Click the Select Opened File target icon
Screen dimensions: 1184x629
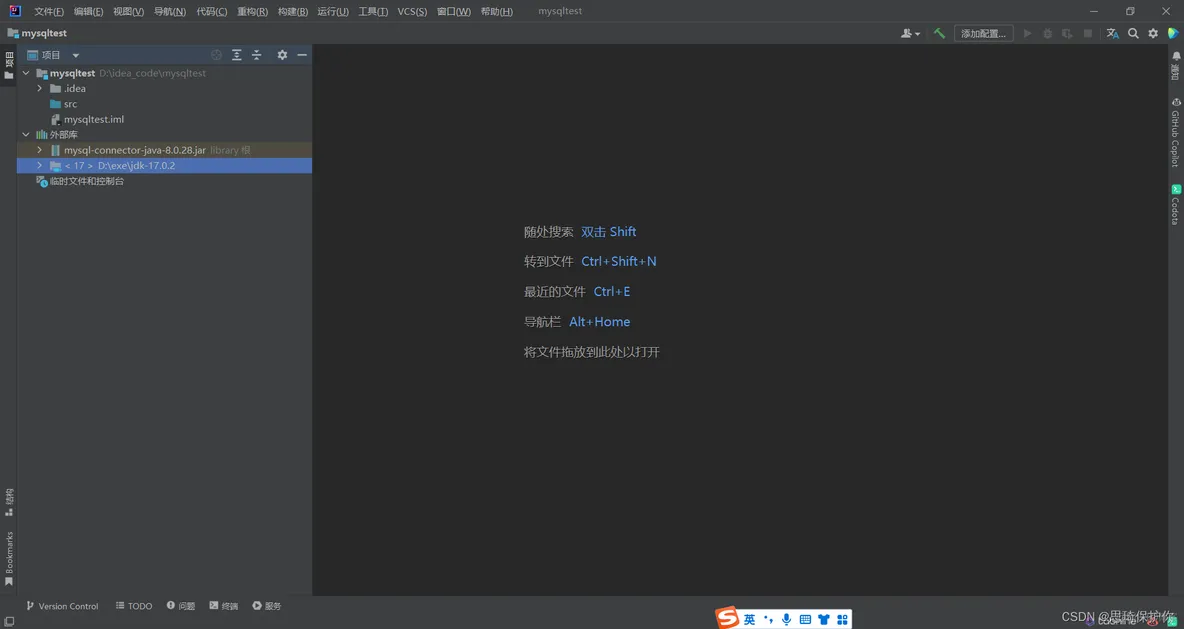click(x=217, y=55)
